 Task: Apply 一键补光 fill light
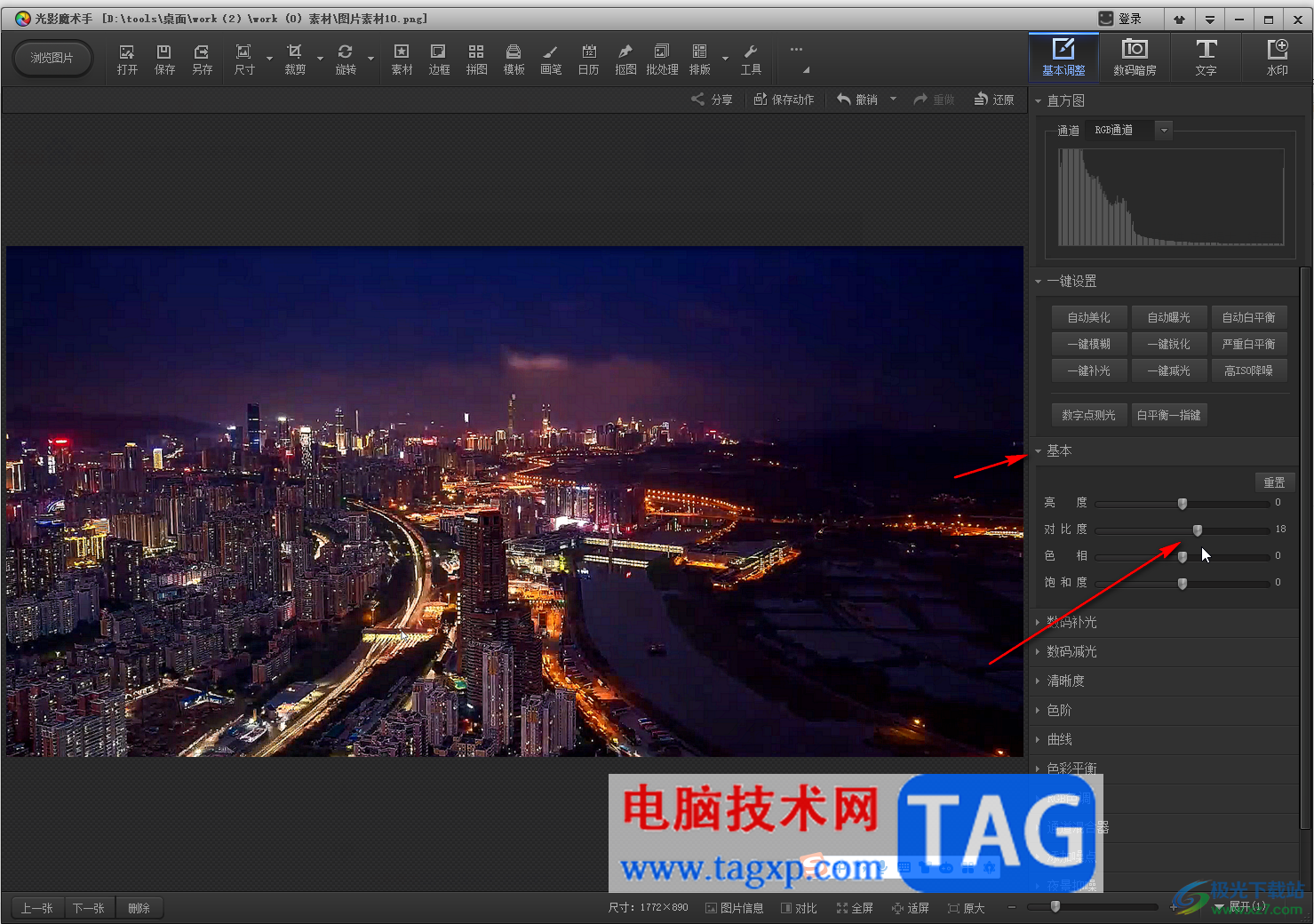(1089, 370)
